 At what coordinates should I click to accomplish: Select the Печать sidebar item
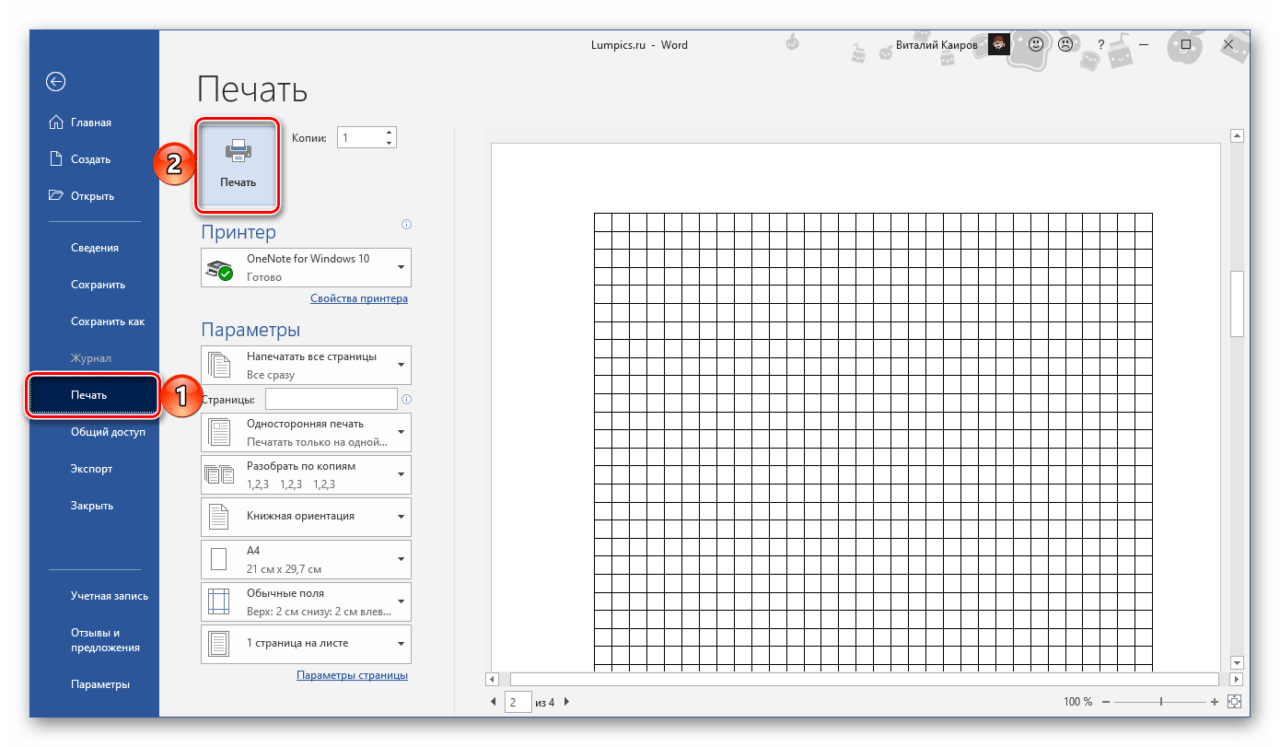pyautogui.click(x=93, y=395)
